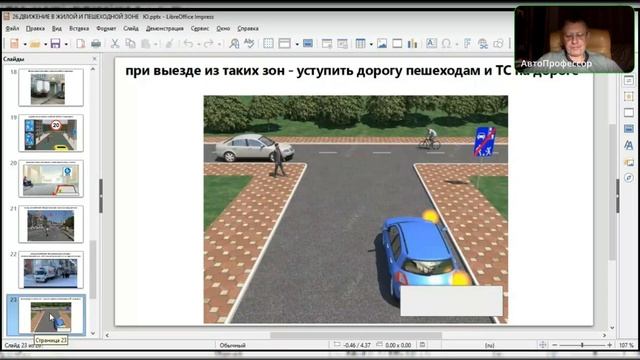Select slide 19 thumbnail with speed sign

point(51,133)
